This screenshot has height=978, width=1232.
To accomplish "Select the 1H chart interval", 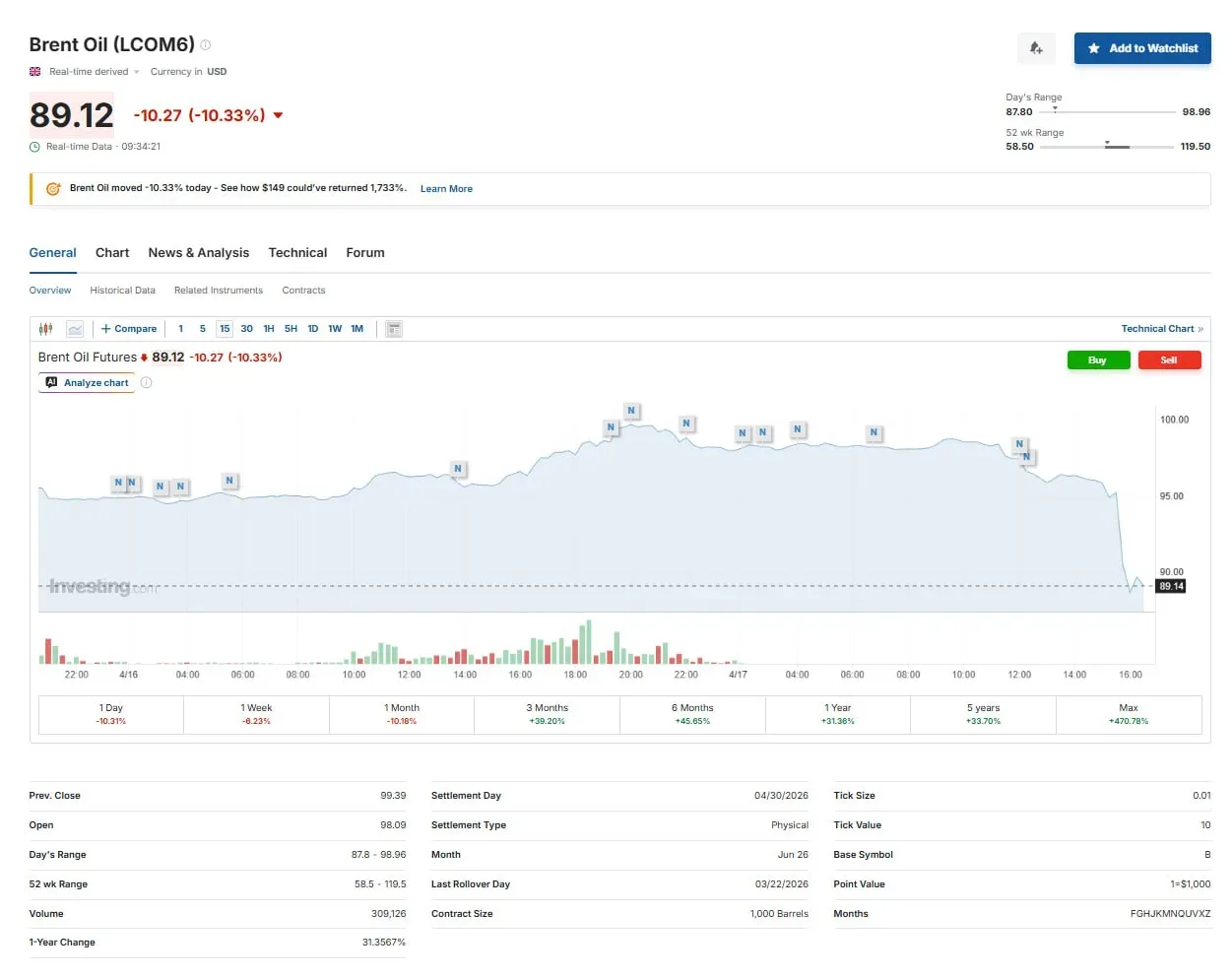I will pyautogui.click(x=269, y=329).
